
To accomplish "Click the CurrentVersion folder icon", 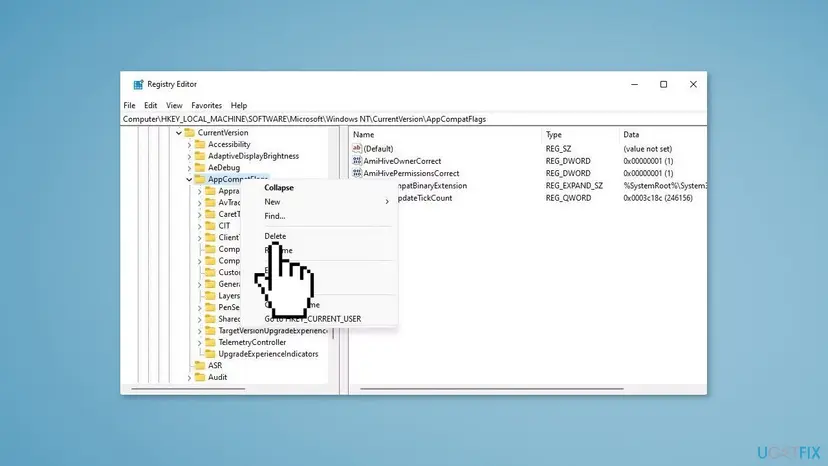I will 190,133.
